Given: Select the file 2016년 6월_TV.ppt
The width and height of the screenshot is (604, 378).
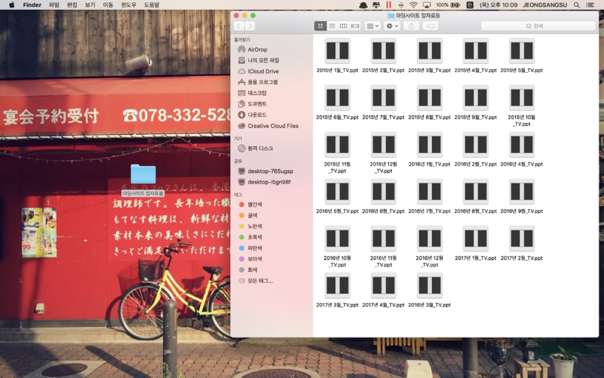Looking at the screenshot, I should point(383,197).
